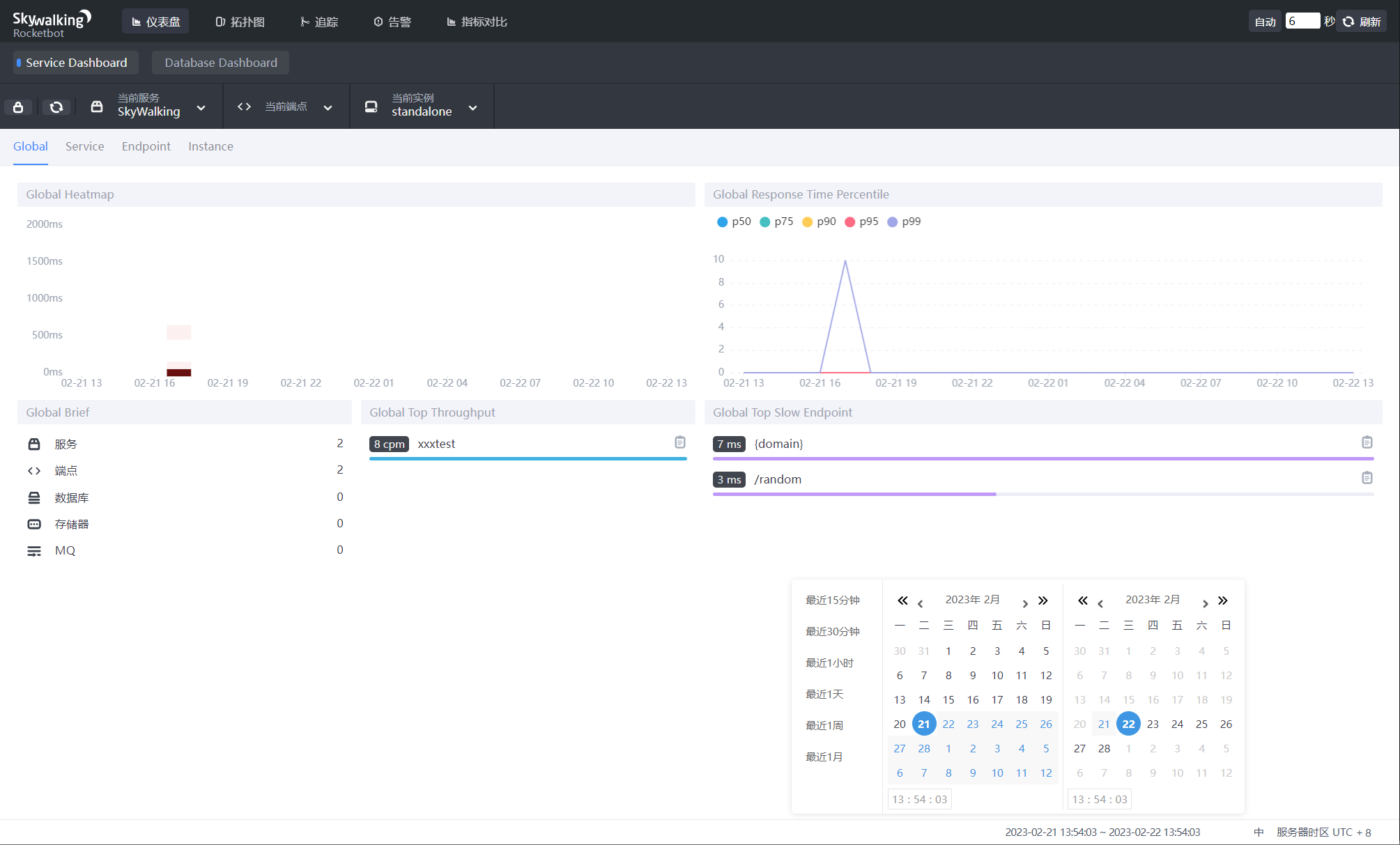1400x845 pixels.
Task: Open the 指标对比 metrics comparison page
Action: (x=477, y=22)
